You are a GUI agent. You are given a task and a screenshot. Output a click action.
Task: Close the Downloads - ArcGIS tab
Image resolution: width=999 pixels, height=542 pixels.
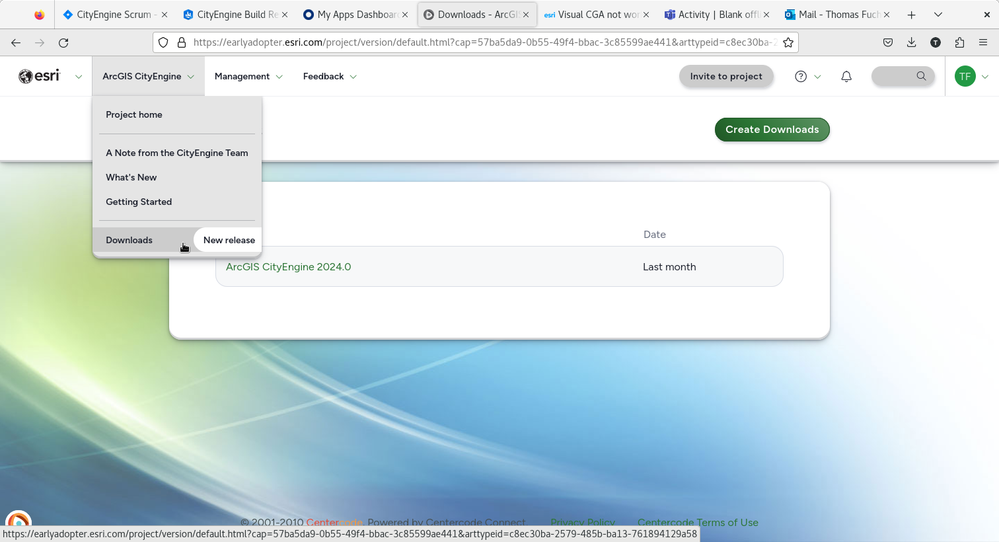pyautogui.click(x=526, y=15)
